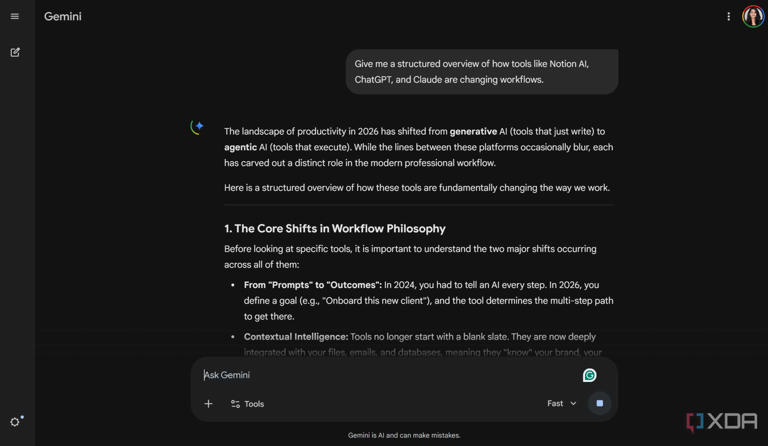Open the Tools menu in the prompt bar

pyautogui.click(x=247, y=404)
